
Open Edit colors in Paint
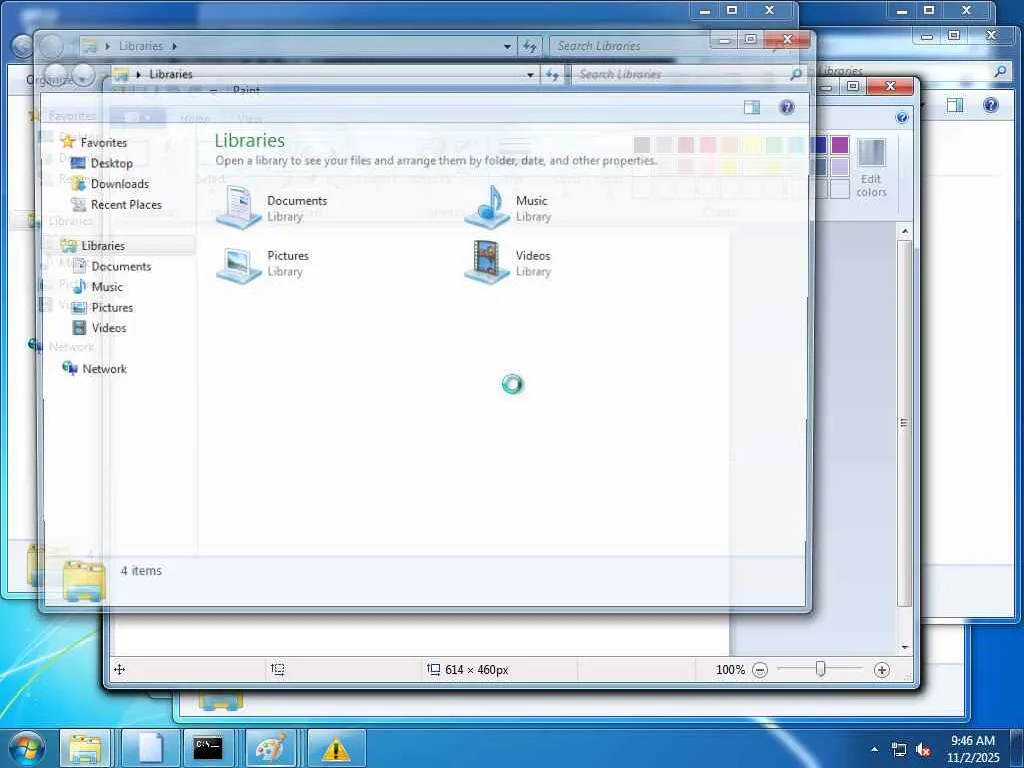point(871,168)
